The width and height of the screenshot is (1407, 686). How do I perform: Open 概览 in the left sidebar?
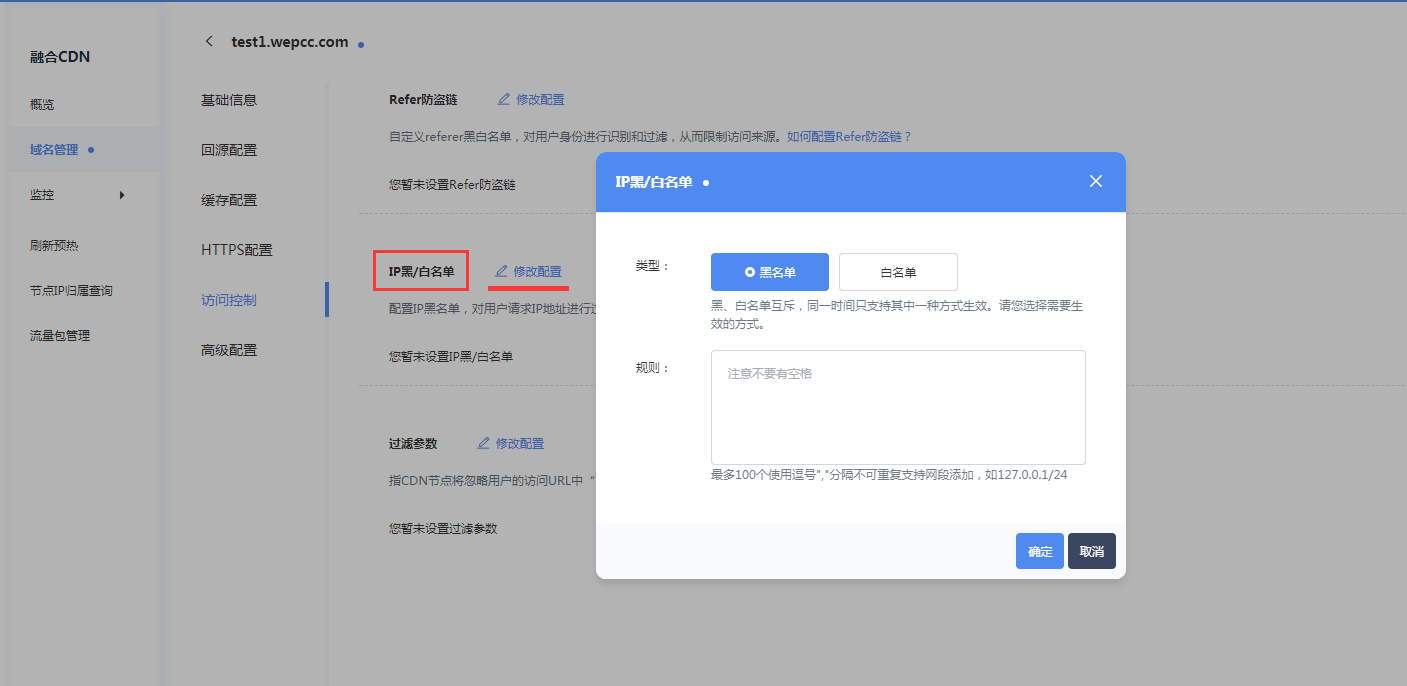coord(42,105)
